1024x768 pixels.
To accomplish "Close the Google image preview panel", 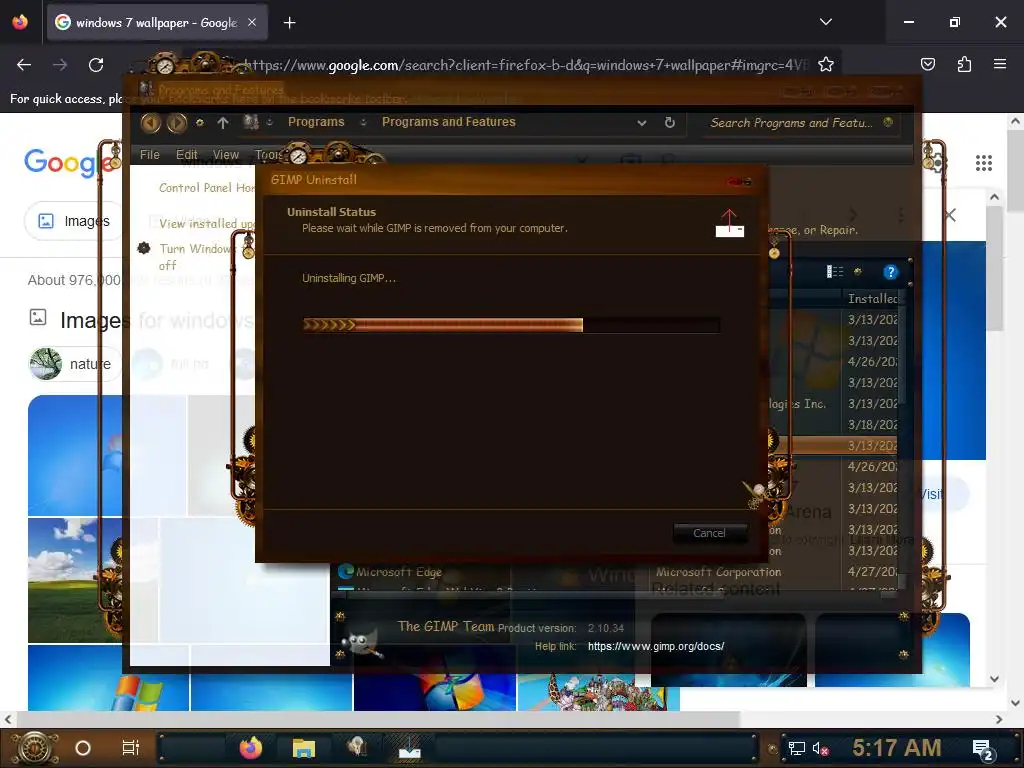I will coord(950,215).
